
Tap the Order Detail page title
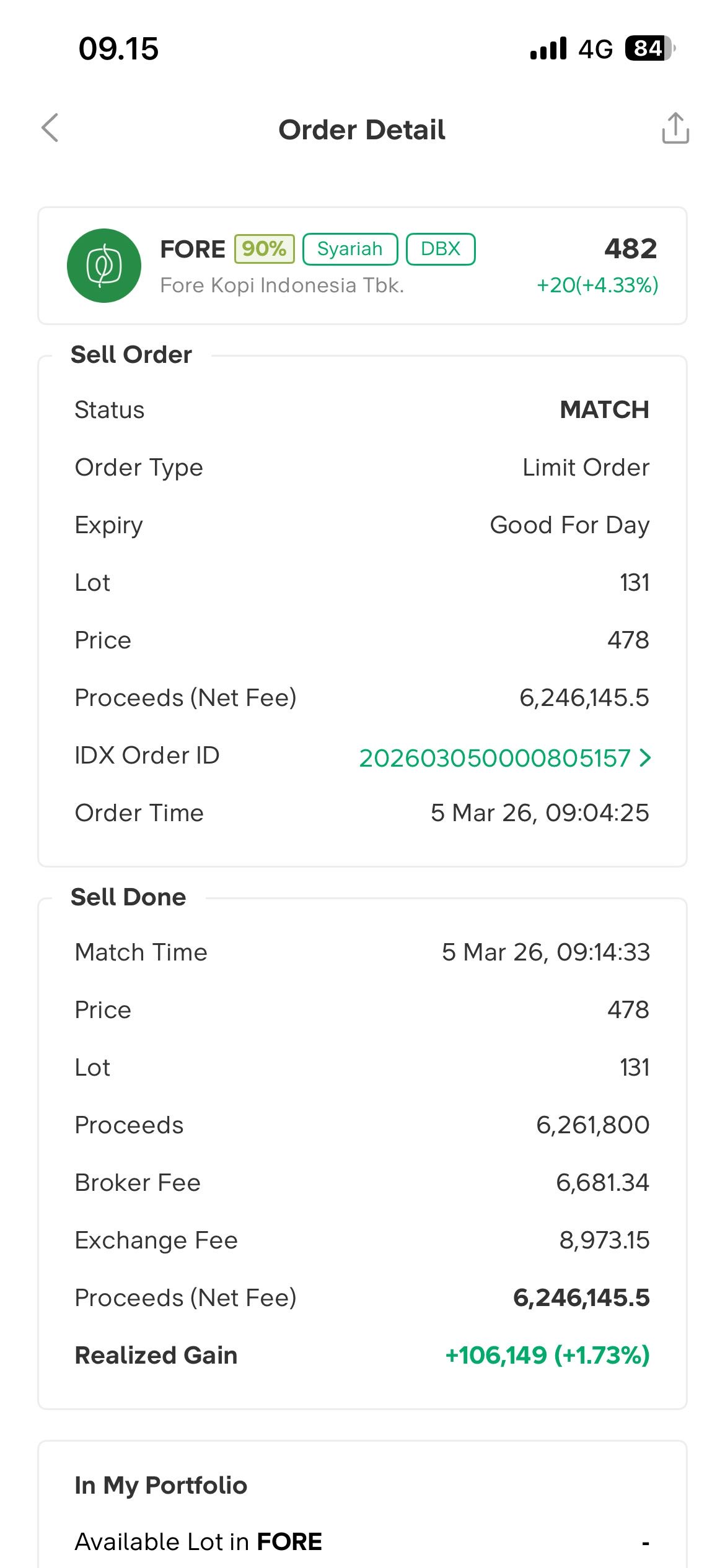(362, 130)
